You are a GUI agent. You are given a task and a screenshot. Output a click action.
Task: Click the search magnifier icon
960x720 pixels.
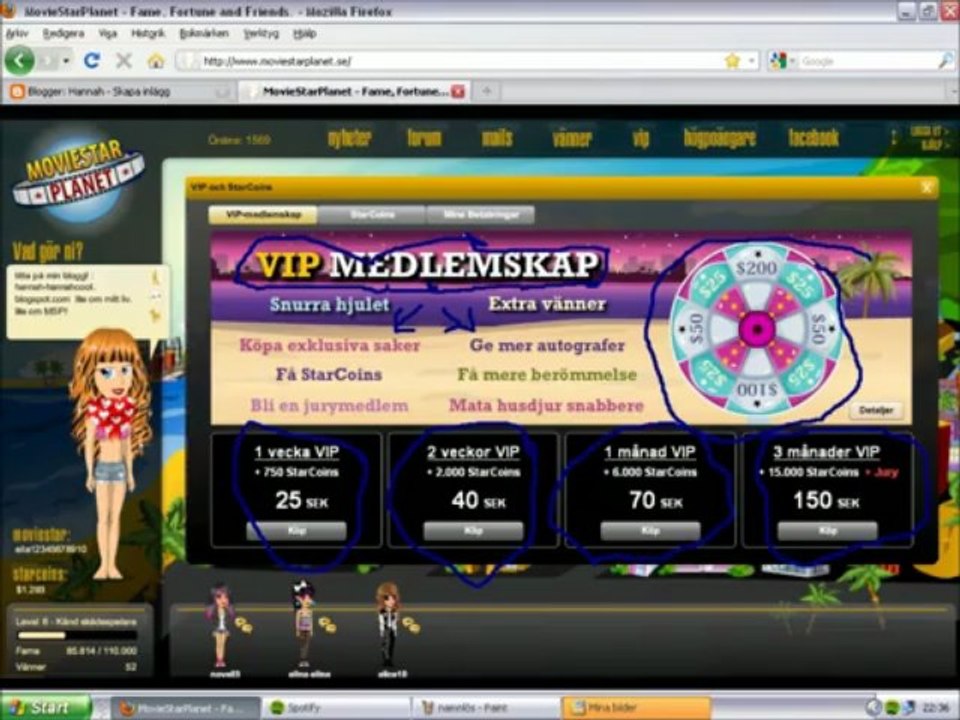[x=946, y=61]
